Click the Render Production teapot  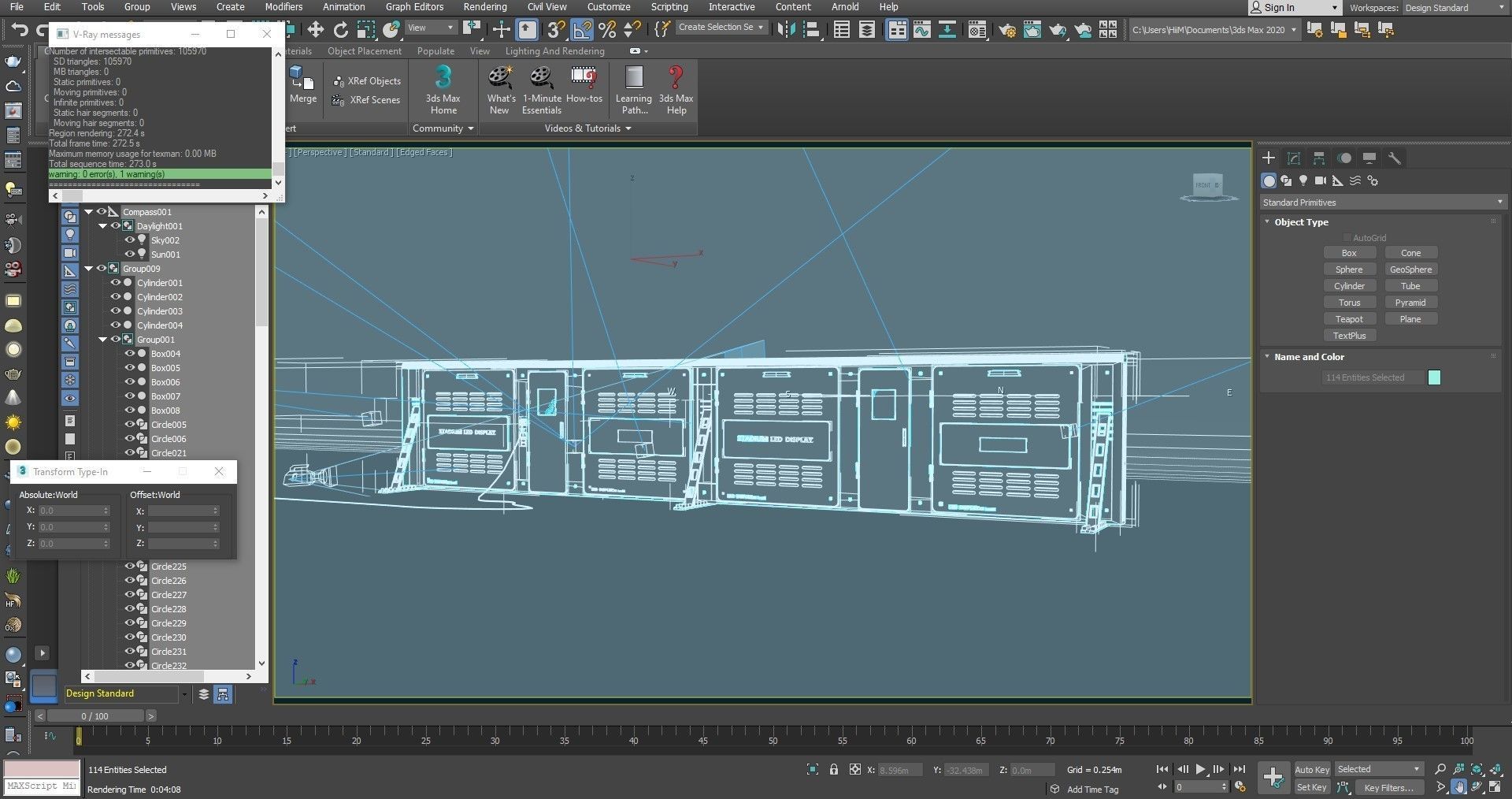[x=1058, y=30]
